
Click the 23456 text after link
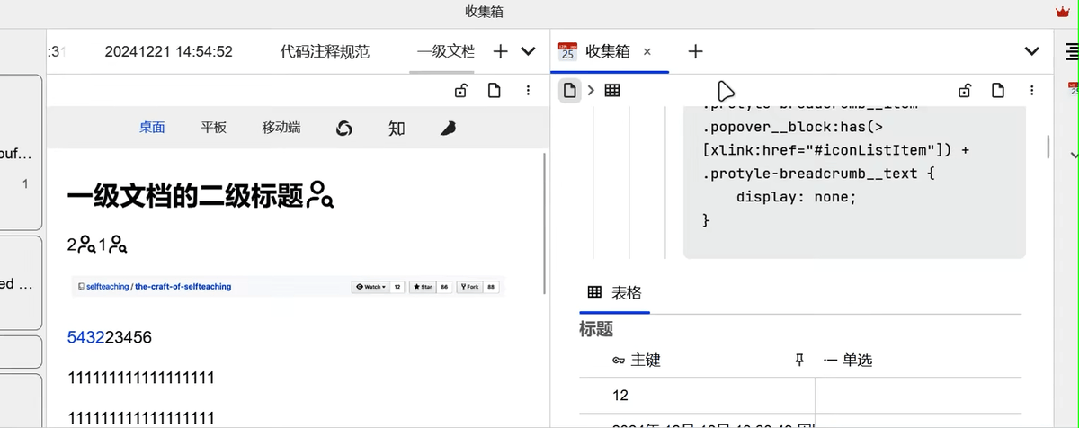click(x=128, y=337)
